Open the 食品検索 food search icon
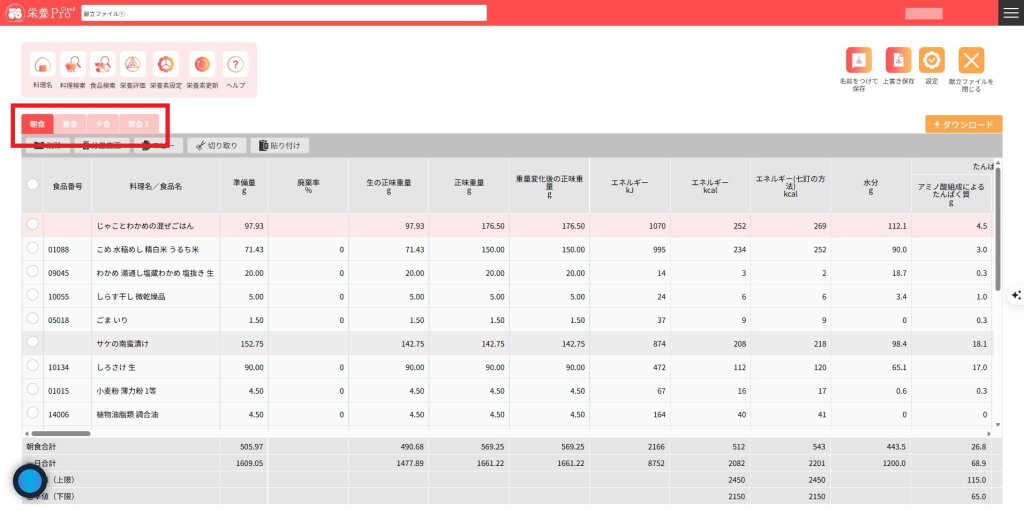This screenshot has width=1024, height=511. [x=102, y=65]
